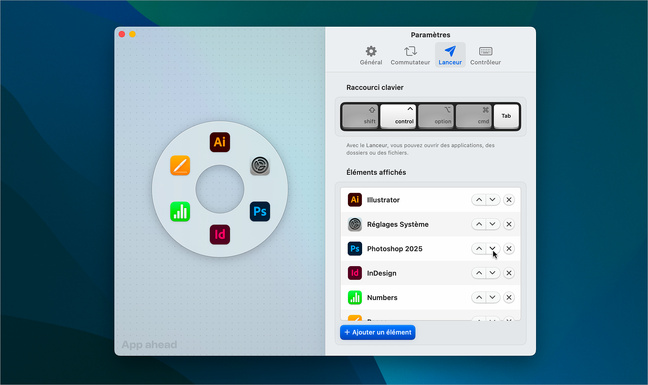The height and width of the screenshot is (385, 648).
Task: Move Numbers up in the list
Action: point(479,297)
